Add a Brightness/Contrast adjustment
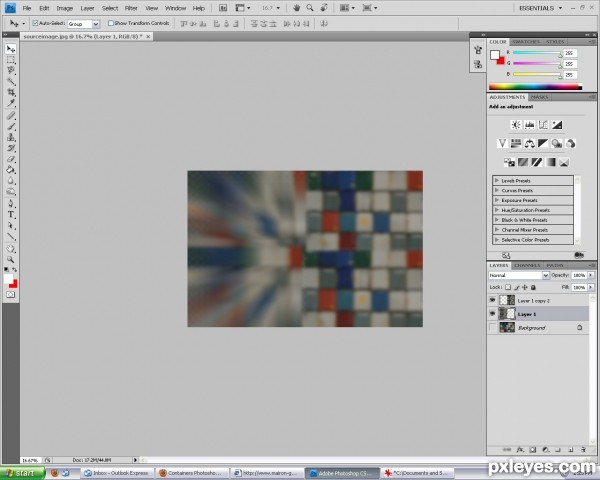The width and height of the screenshot is (600, 480). tap(516, 124)
